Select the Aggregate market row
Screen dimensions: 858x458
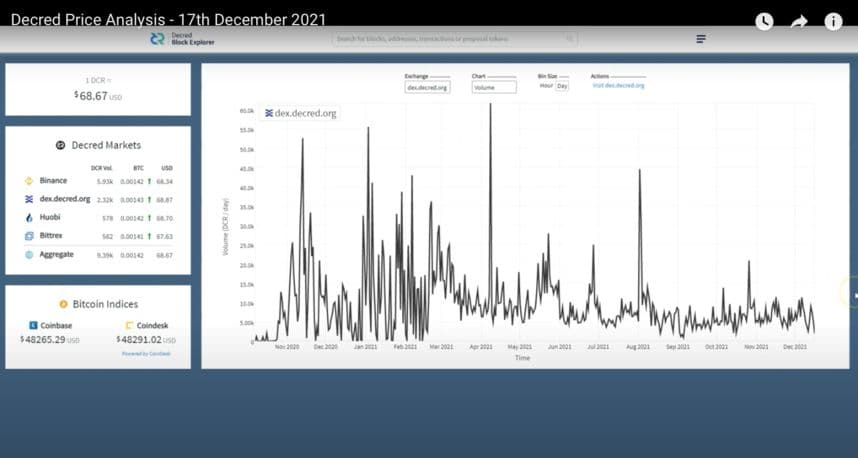tap(98, 255)
